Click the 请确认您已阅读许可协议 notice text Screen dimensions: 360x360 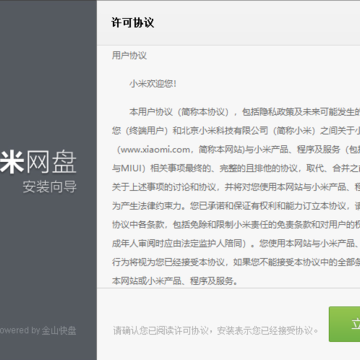click(215, 331)
